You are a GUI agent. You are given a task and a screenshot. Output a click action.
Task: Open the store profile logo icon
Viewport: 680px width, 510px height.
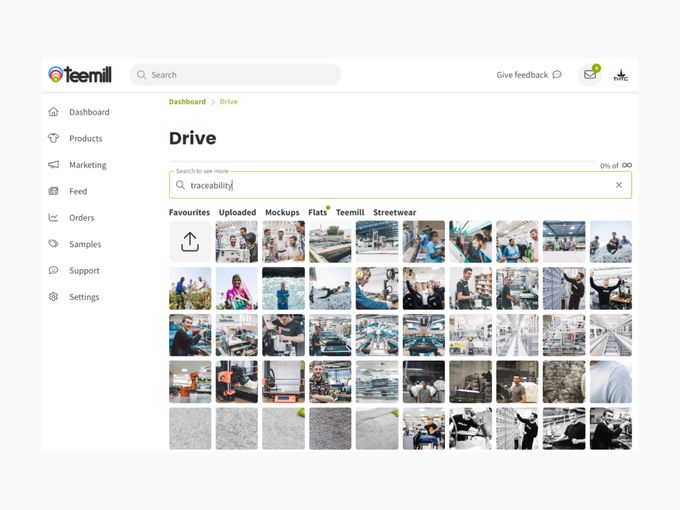coord(621,75)
